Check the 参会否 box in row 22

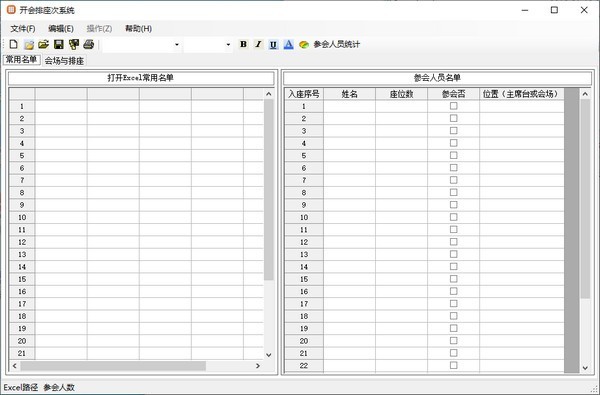pyautogui.click(x=453, y=365)
